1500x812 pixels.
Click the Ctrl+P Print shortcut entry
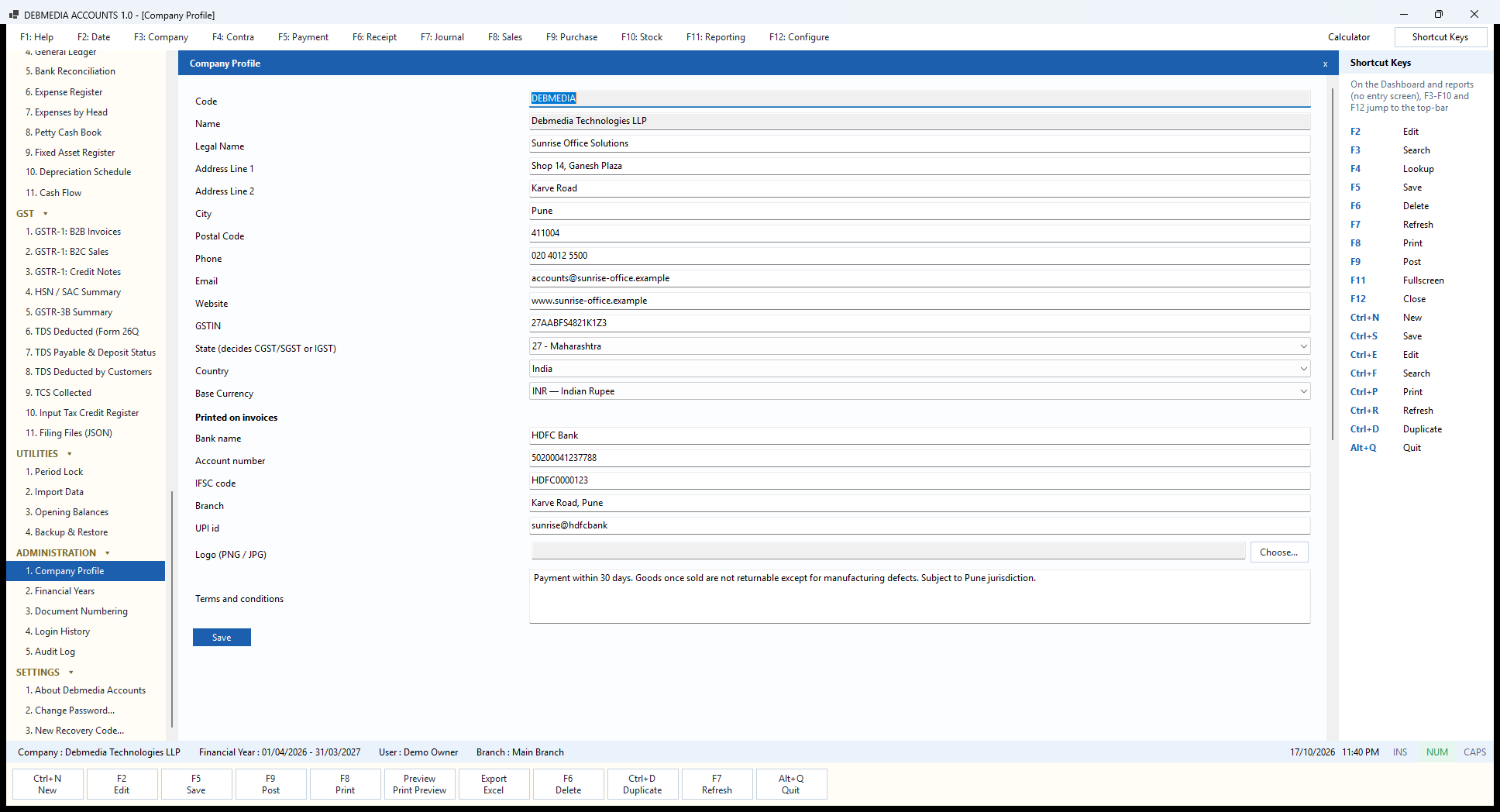1386,392
